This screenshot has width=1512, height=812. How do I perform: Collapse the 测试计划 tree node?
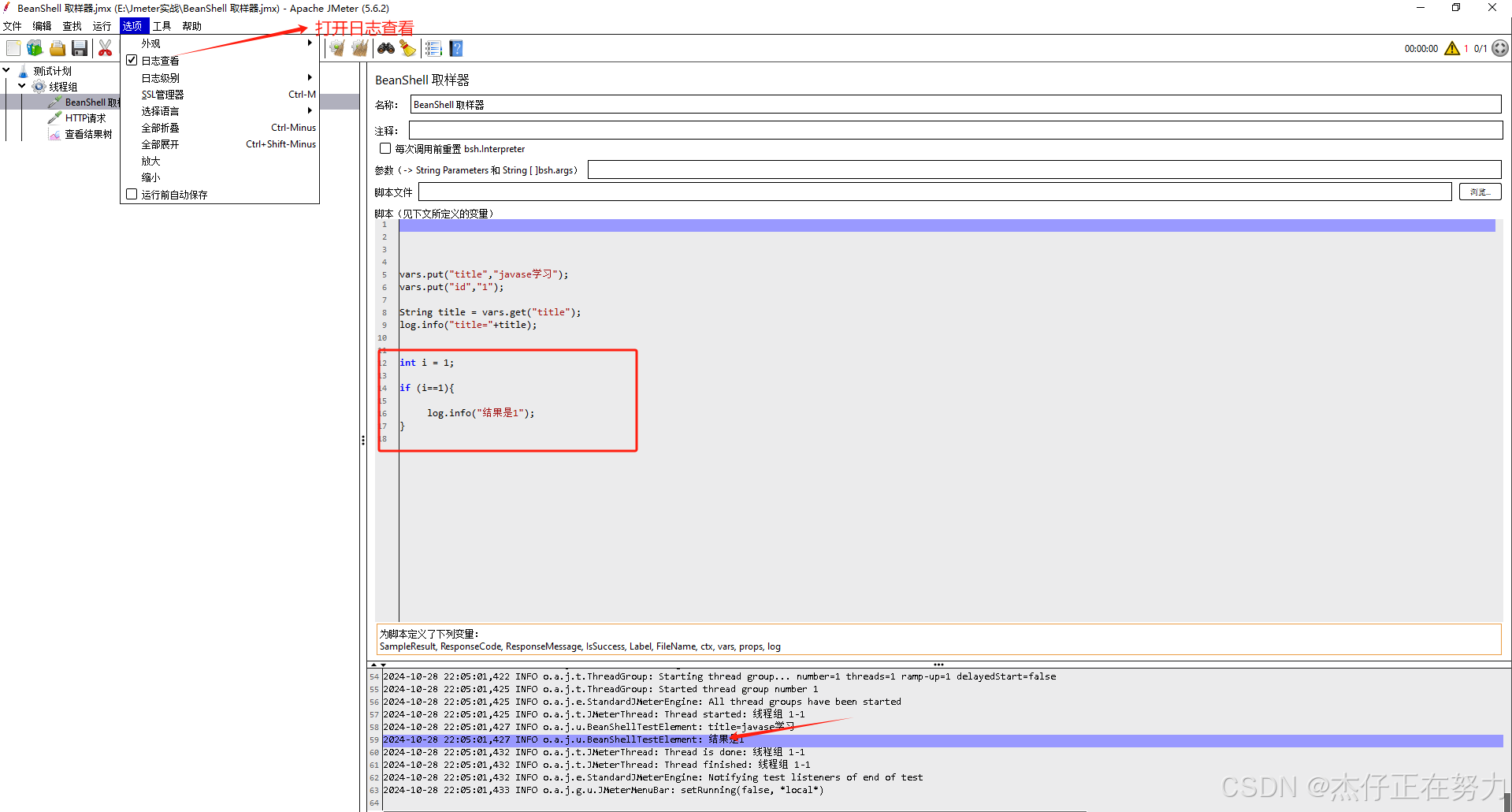tap(6, 70)
